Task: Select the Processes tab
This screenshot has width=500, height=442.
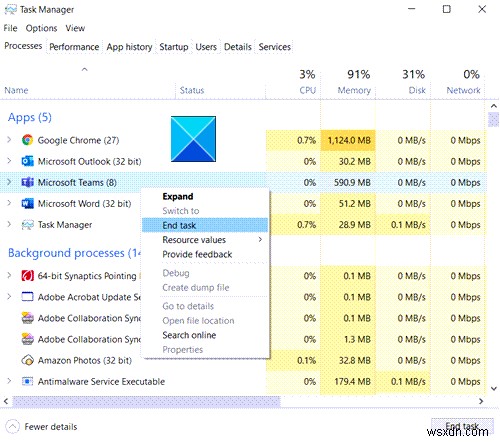Action: 23,46
